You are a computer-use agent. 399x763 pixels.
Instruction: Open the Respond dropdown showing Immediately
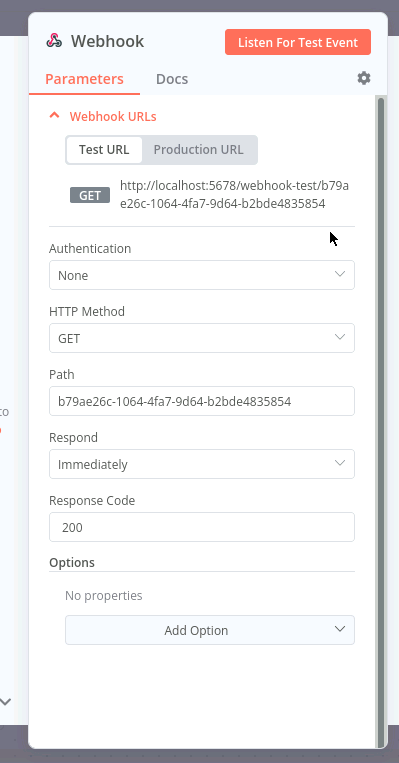click(202, 464)
